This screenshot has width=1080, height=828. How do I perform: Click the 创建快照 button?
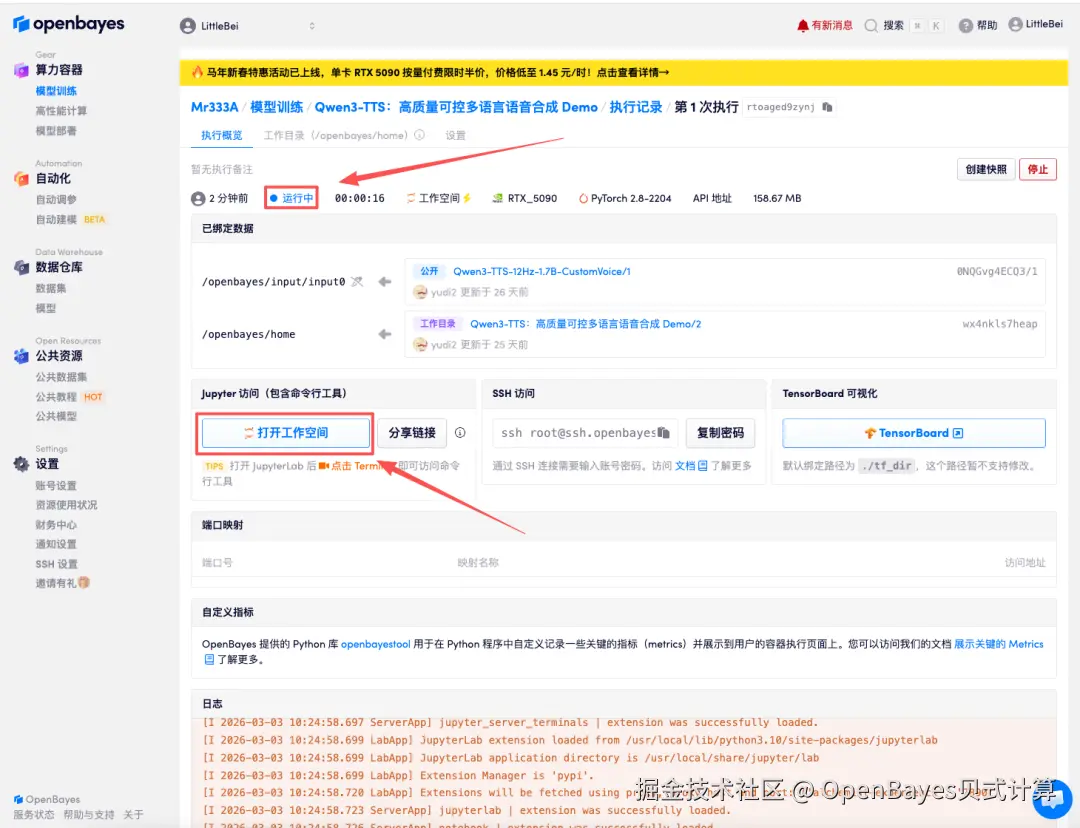[x=986, y=169]
